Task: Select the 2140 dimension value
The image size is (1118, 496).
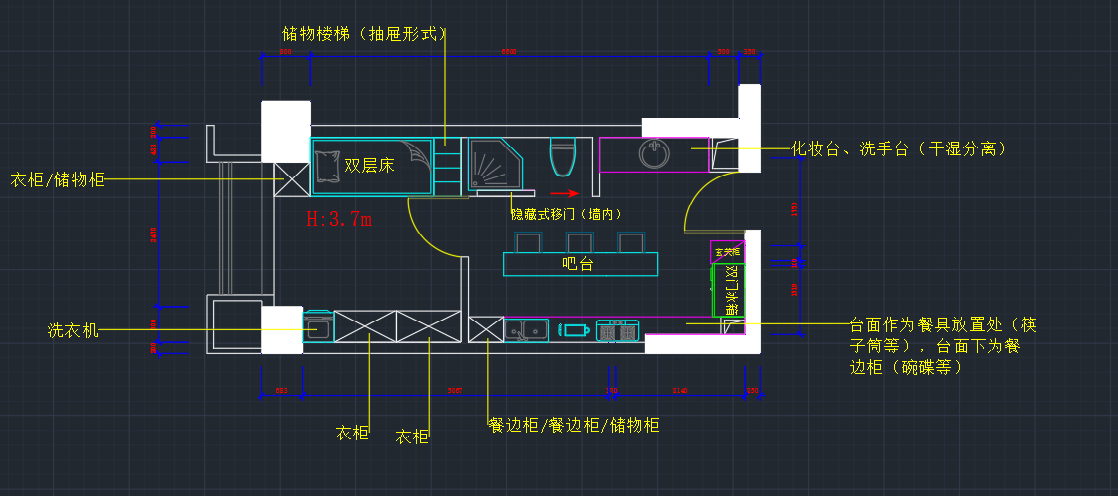Action: pos(679,391)
